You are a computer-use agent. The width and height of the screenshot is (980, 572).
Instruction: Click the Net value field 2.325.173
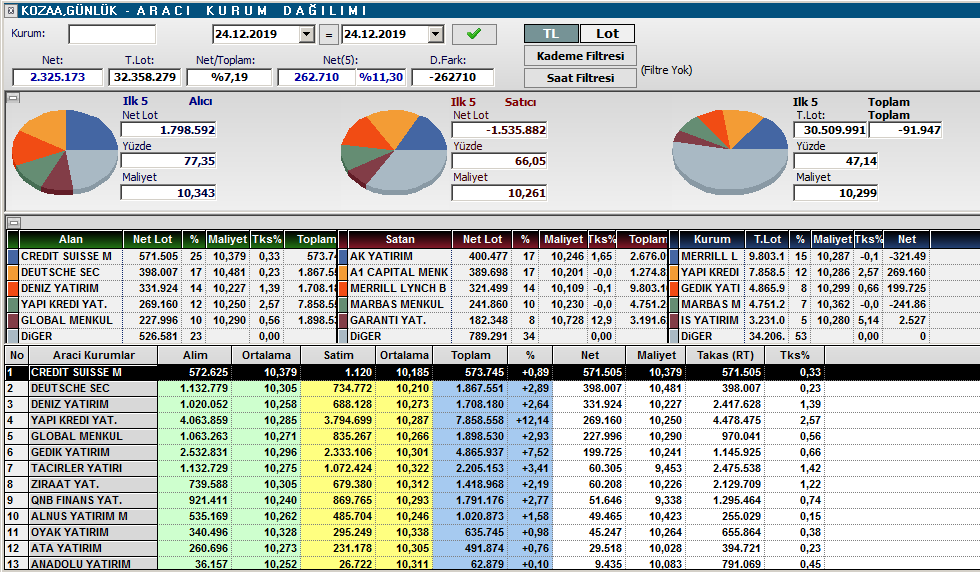point(58,77)
